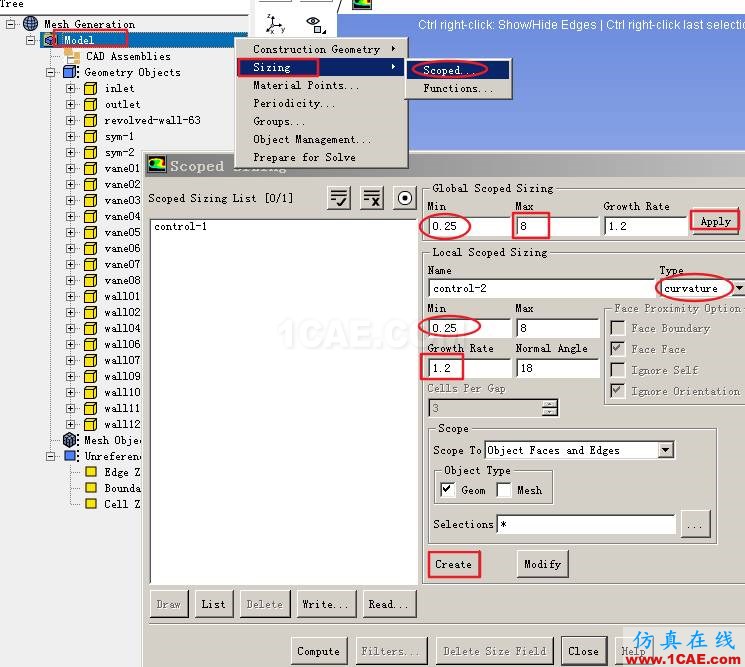The height and width of the screenshot is (667, 745).
Task: Choose Scoped... from the Sizing submenu
Action: click(458, 70)
